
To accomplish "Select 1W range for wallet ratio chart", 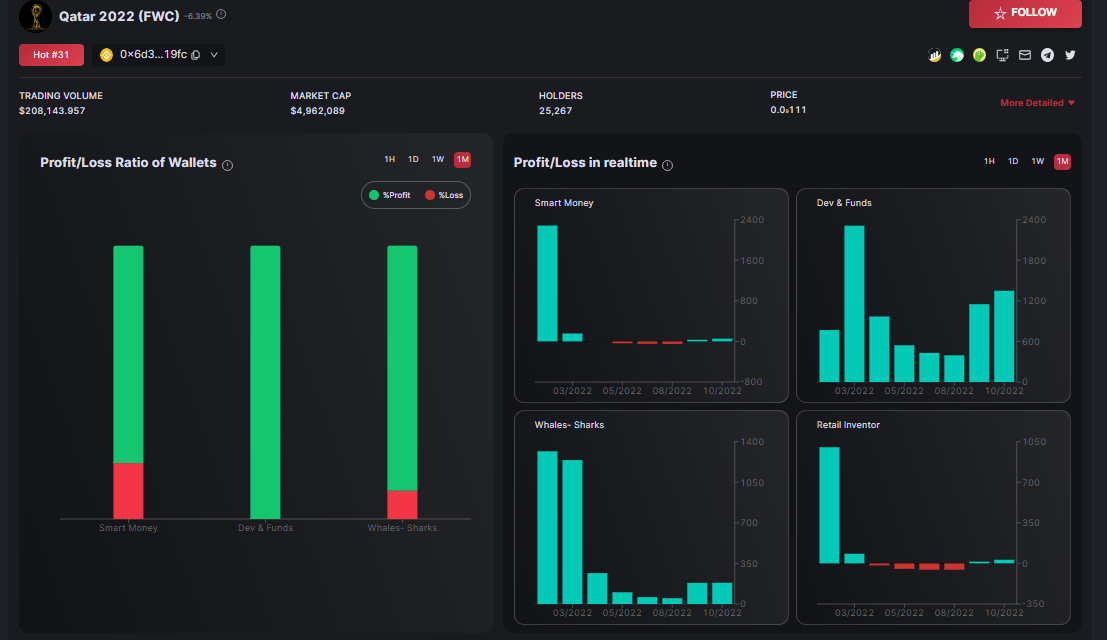I will 438,159.
